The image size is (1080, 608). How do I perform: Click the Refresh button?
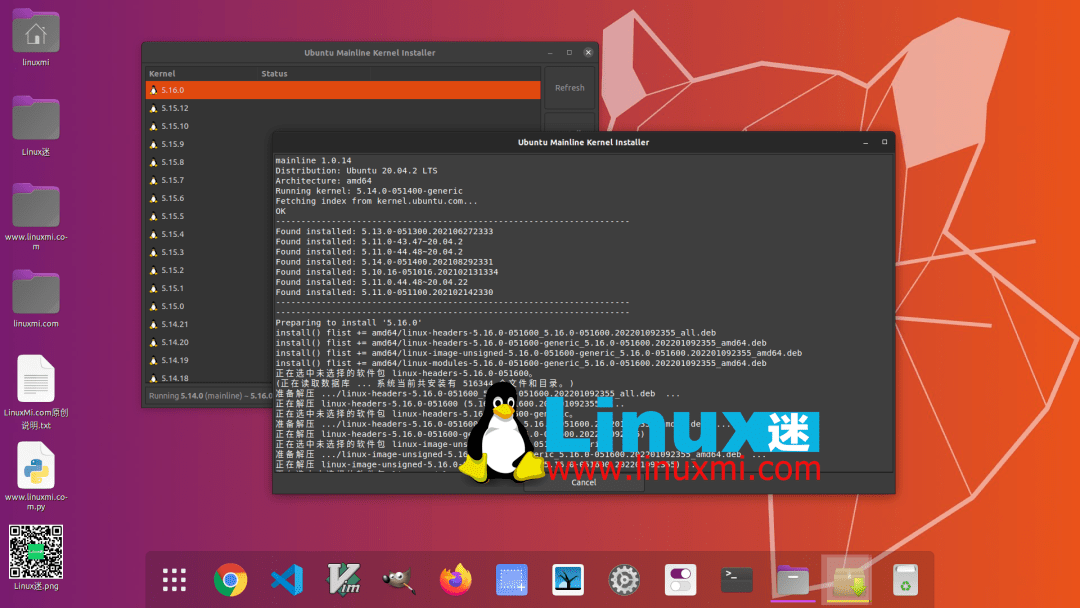[x=569, y=88]
